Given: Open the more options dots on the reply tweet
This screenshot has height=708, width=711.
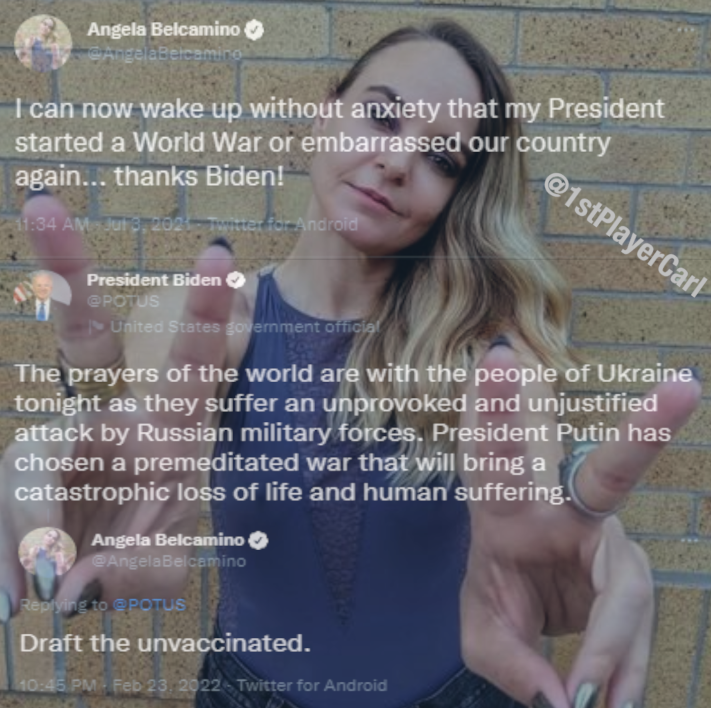Looking at the screenshot, I should tap(690, 540).
